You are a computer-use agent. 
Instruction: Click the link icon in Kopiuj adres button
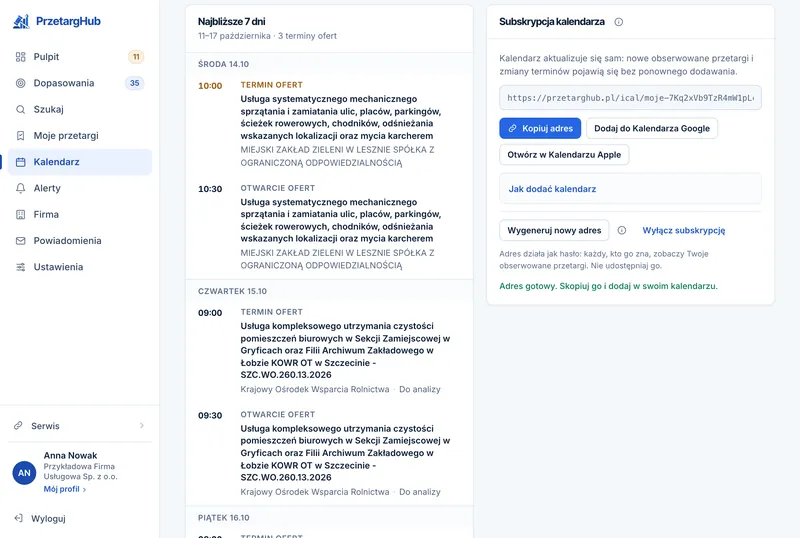512,129
